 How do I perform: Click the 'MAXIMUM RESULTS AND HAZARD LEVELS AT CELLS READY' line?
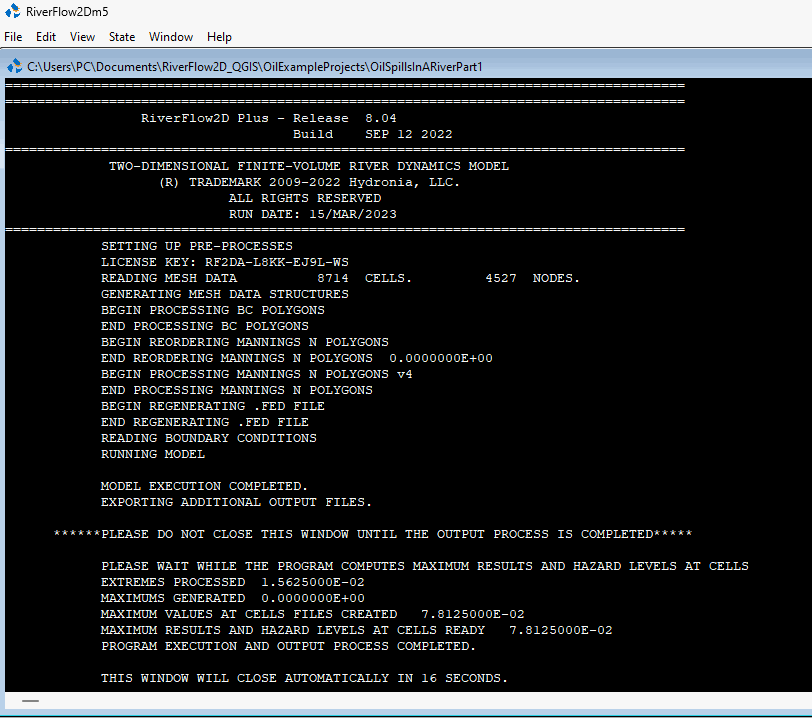[357, 630]
